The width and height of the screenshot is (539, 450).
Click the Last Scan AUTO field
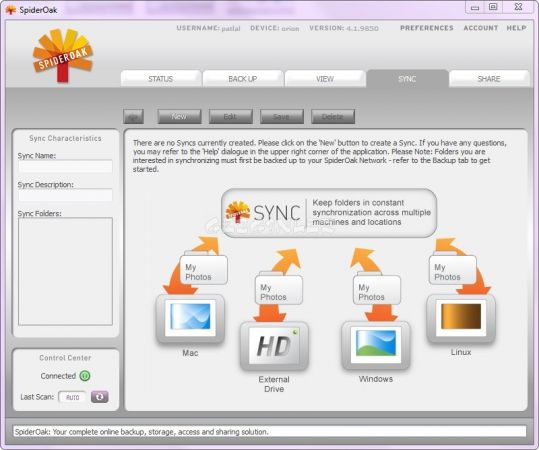tap(72, 397)
